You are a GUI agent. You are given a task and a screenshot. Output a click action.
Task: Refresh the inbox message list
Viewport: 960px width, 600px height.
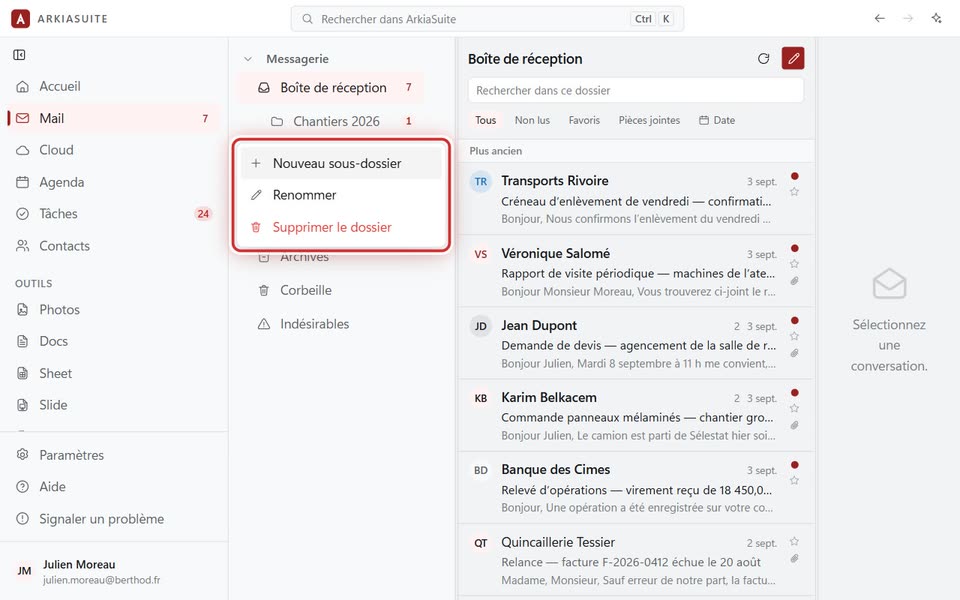(763, 59)
